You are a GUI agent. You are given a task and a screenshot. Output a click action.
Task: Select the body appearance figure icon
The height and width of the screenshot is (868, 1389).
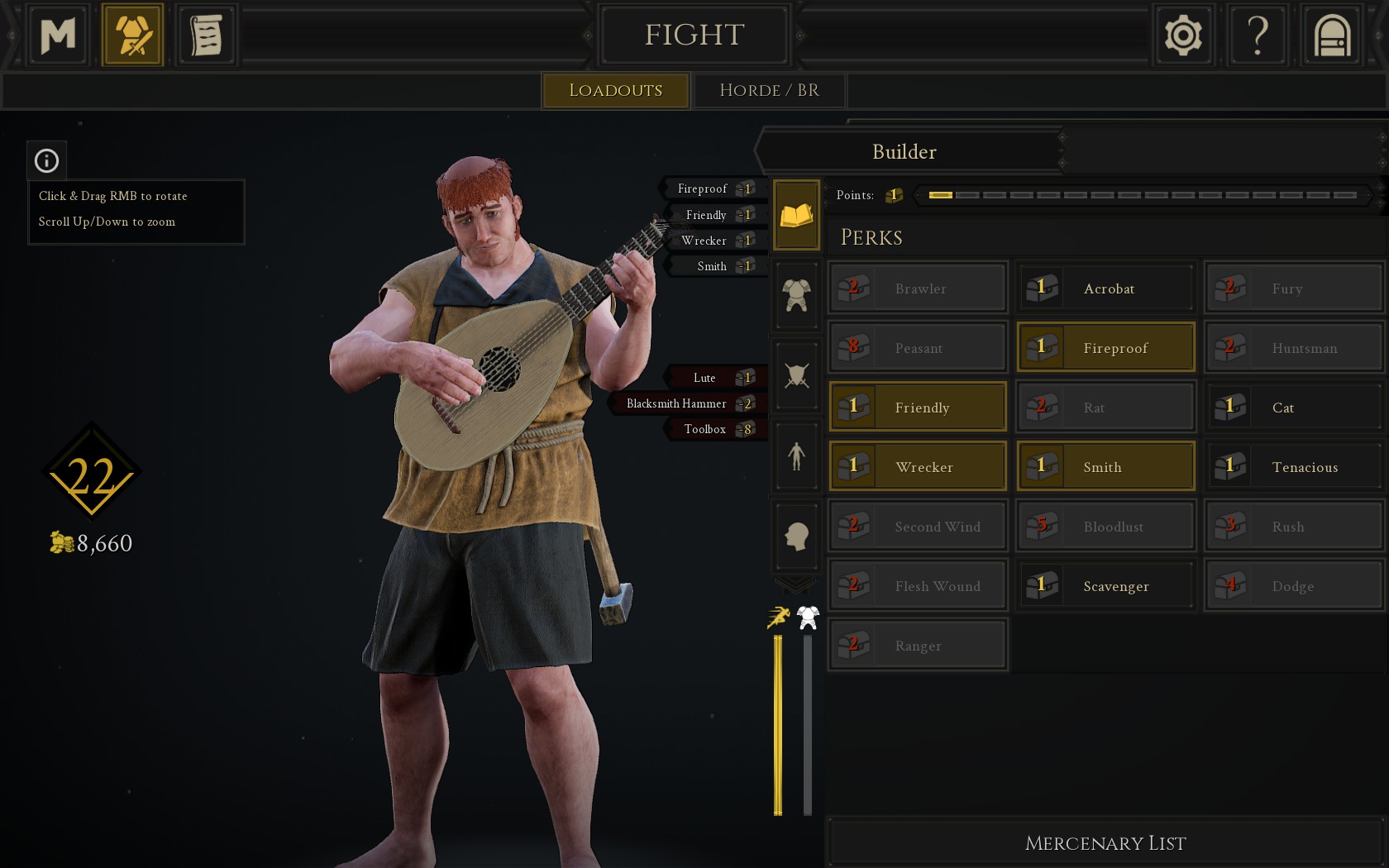(x=797, y=455)
